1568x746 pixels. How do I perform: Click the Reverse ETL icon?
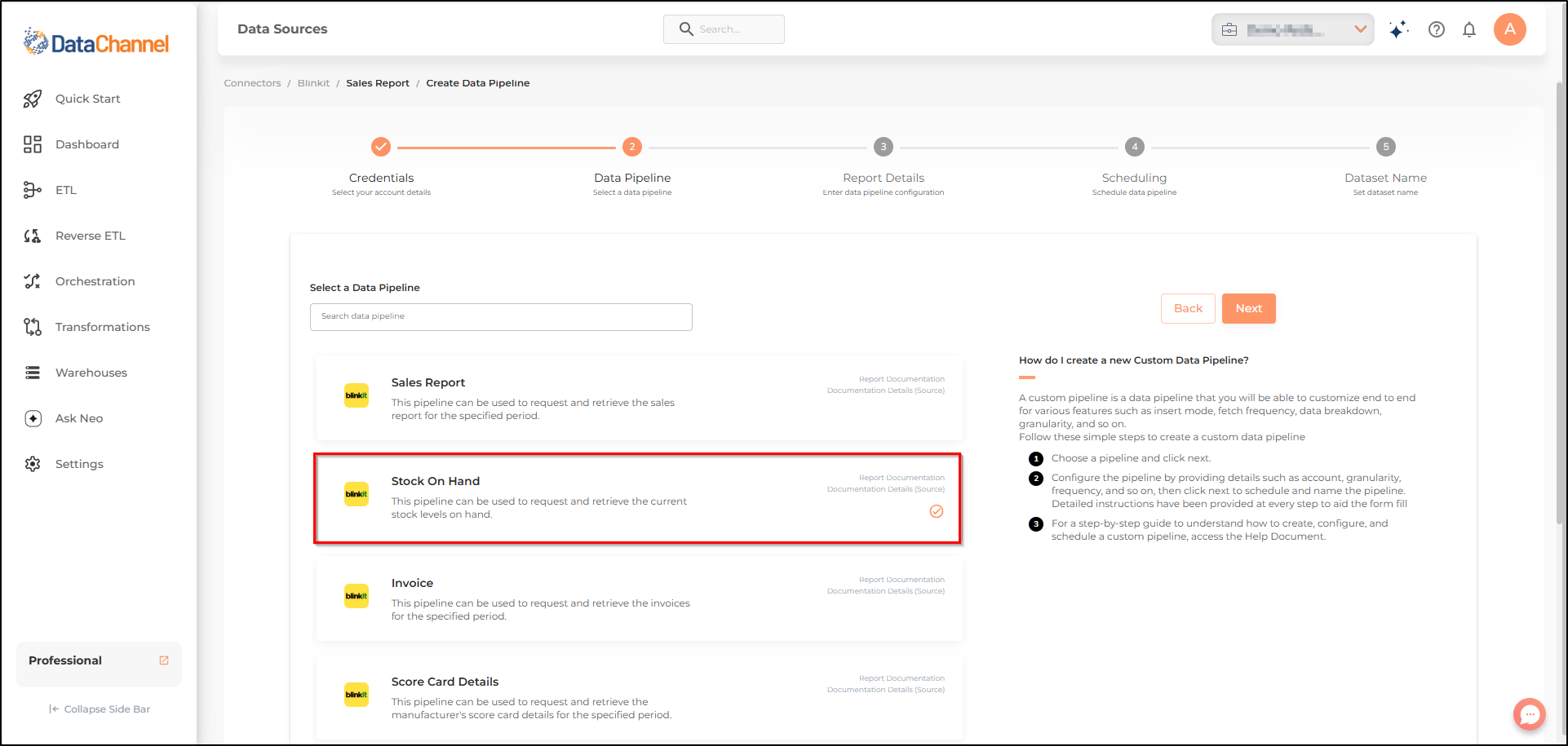coord(33,236)
